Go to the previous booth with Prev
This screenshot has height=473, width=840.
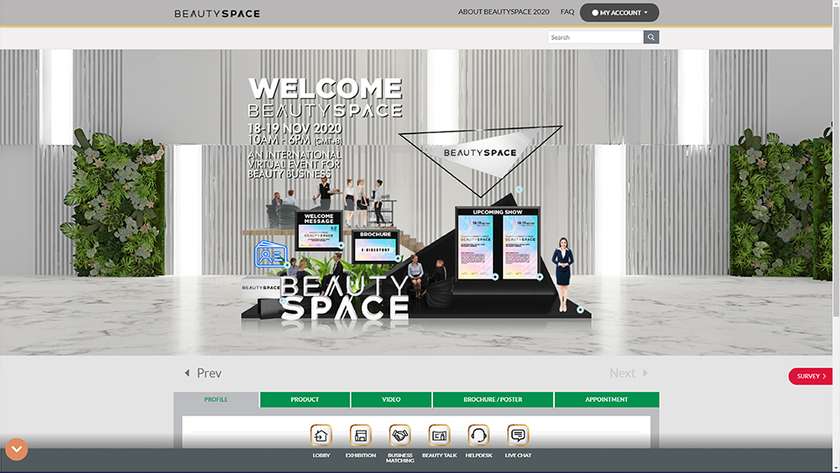(203, 373)
